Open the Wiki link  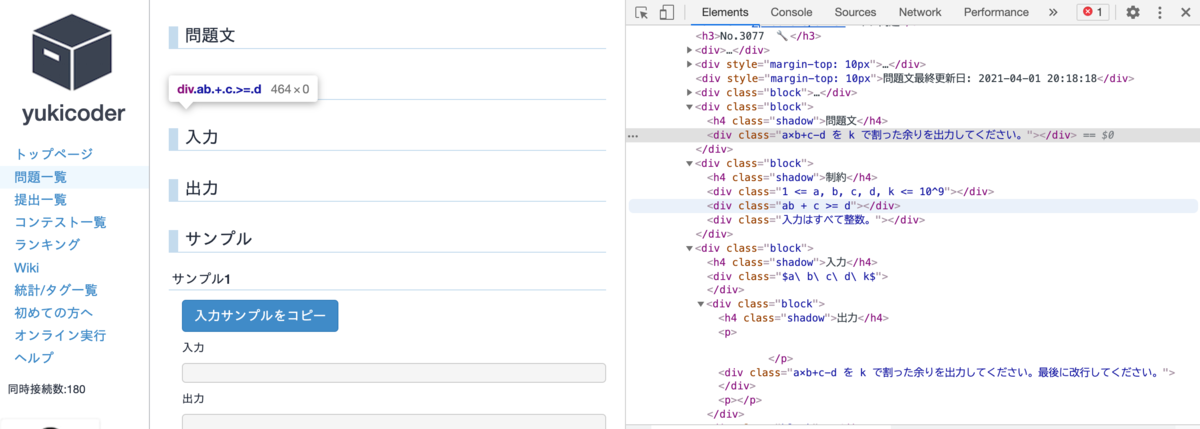(26, 267)
